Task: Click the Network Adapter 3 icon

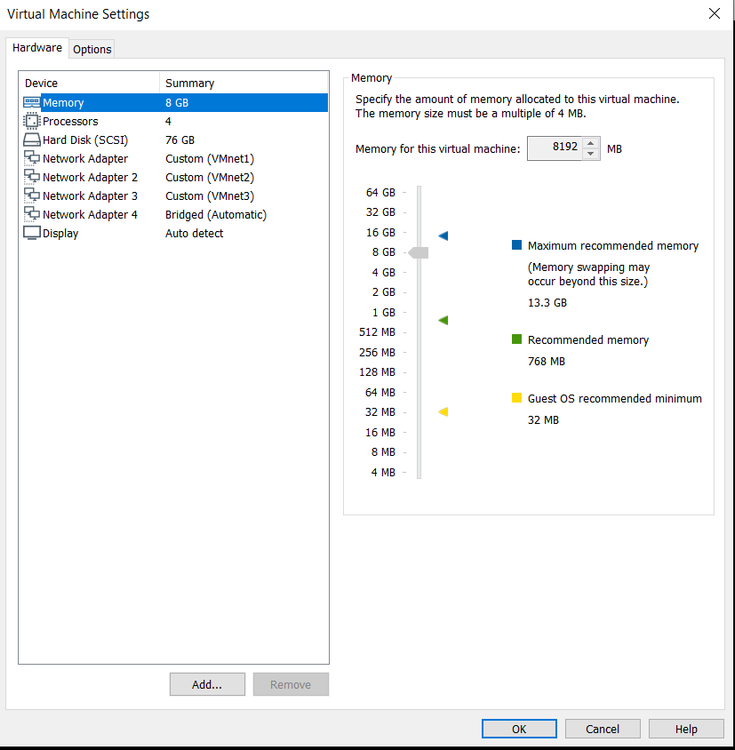Action: (32, 195)
